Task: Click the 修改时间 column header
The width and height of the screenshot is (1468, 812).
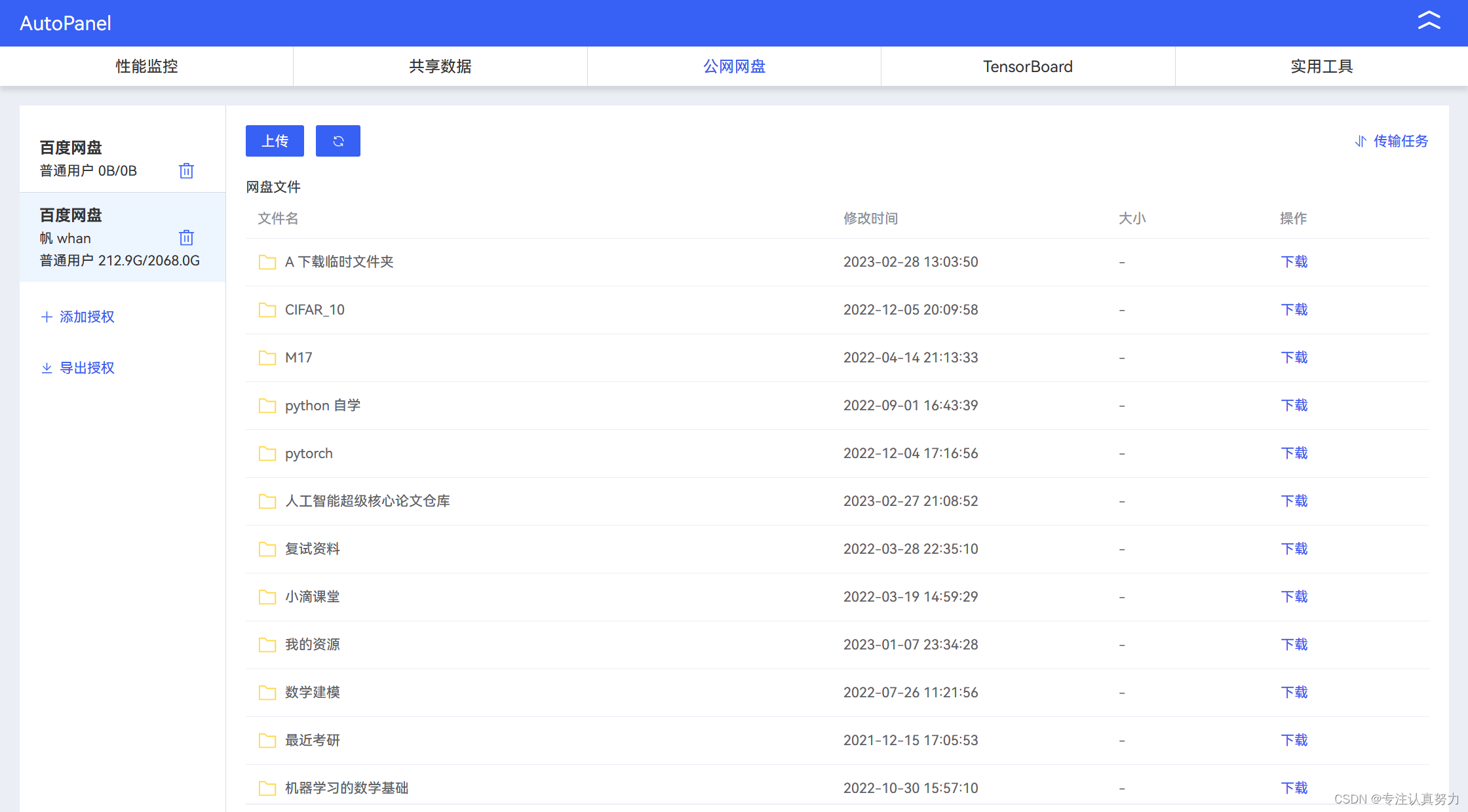Action: [x=871, y=218]
